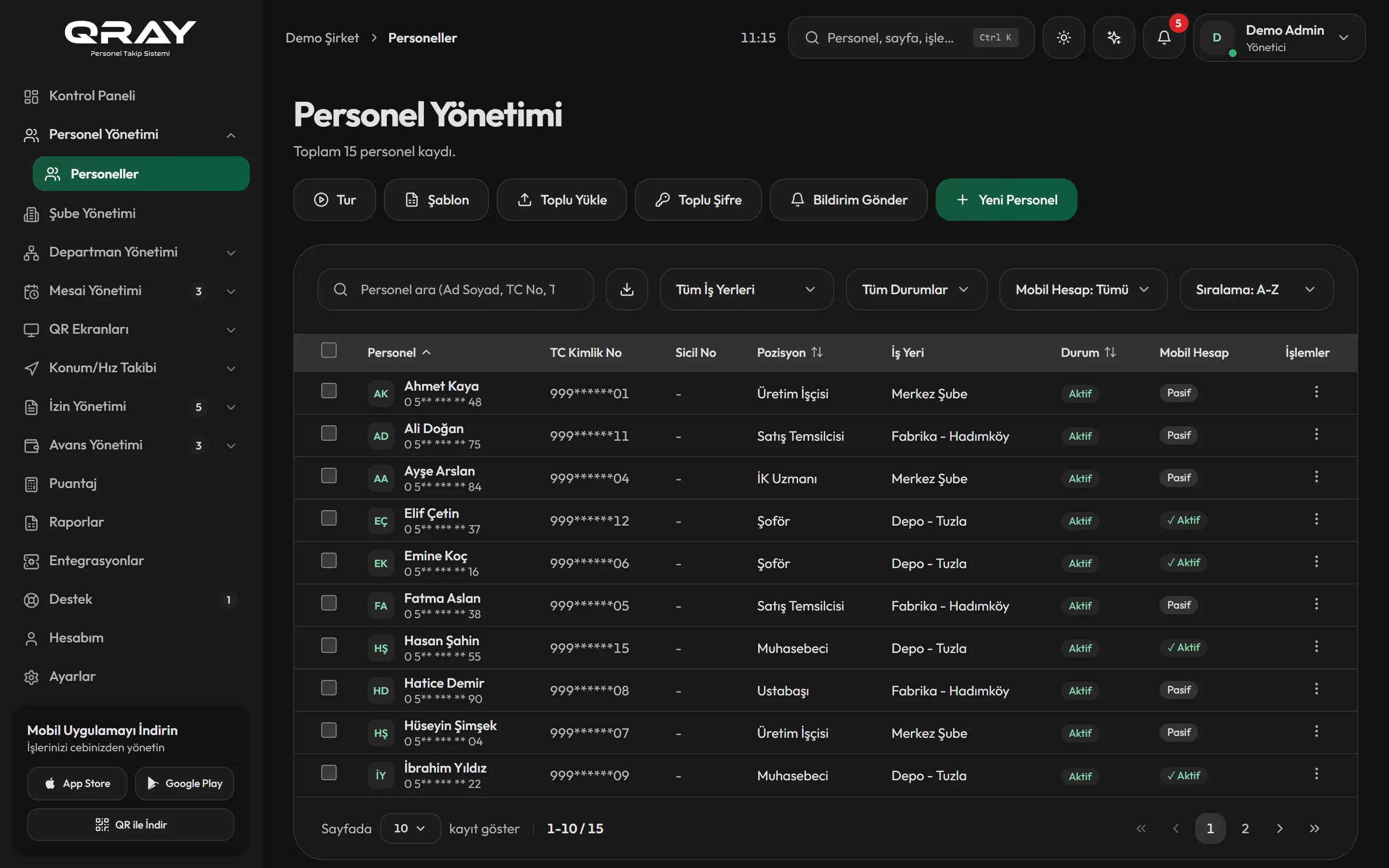Click the Yeni Personel button

(x=1006, y=200)
